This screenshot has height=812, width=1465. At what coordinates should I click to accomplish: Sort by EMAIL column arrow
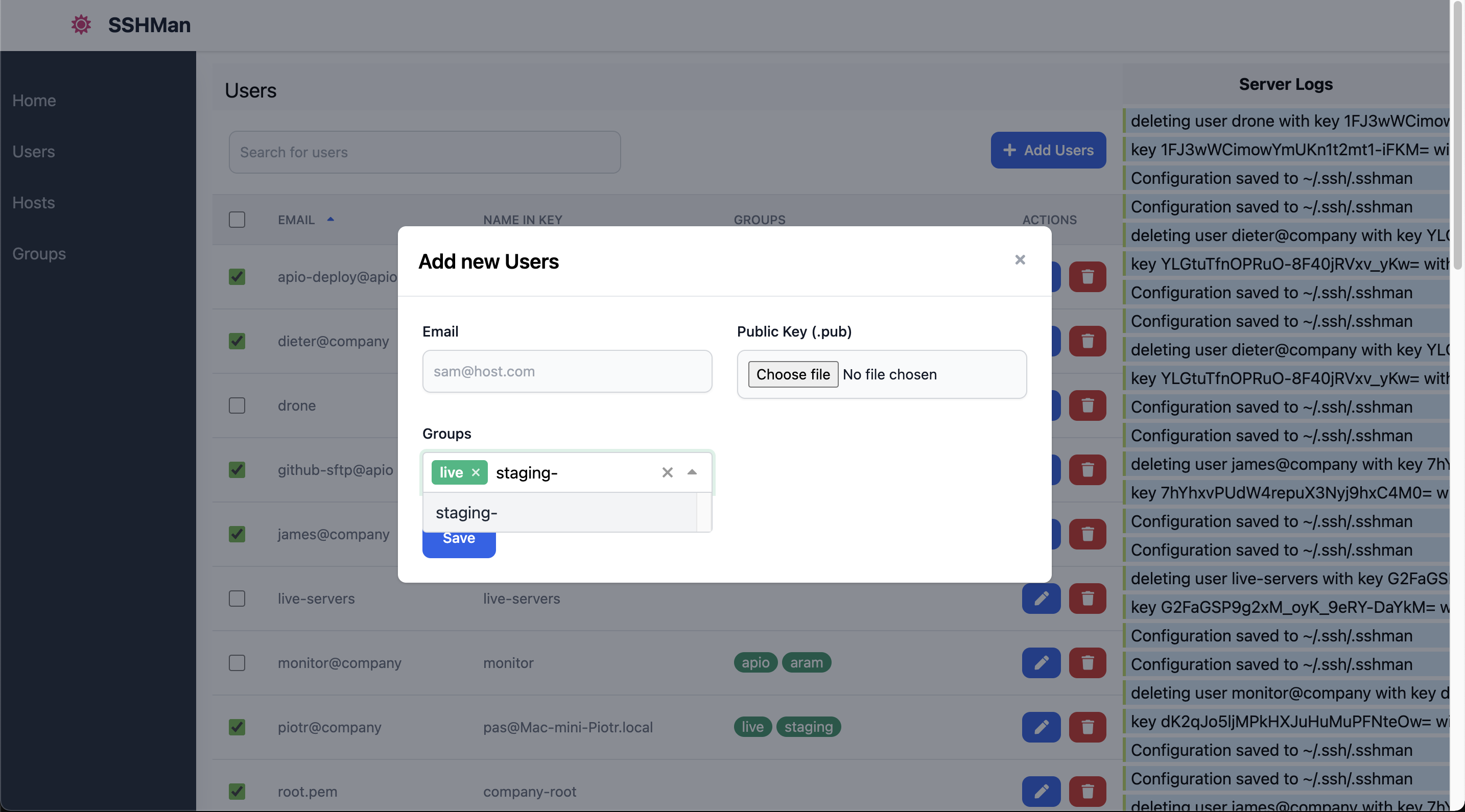pyautogui.click(x=330, y=220)
